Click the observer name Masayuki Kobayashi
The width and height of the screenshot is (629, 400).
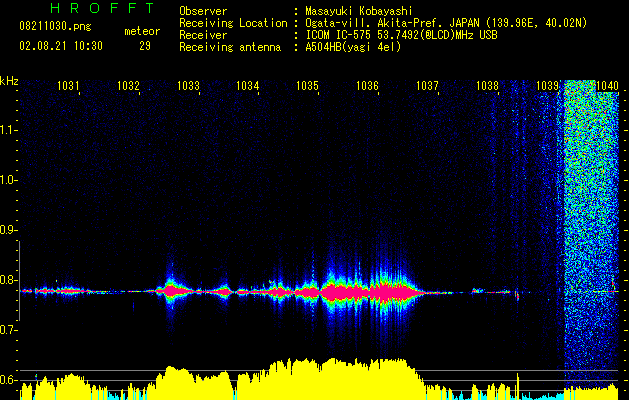(x=359, y=11)
